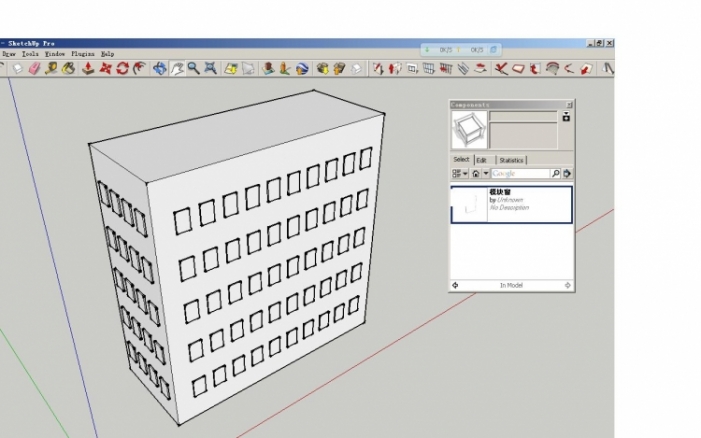Select the Paint Bucket tool

pyautogui.click(x=69, y=69)
